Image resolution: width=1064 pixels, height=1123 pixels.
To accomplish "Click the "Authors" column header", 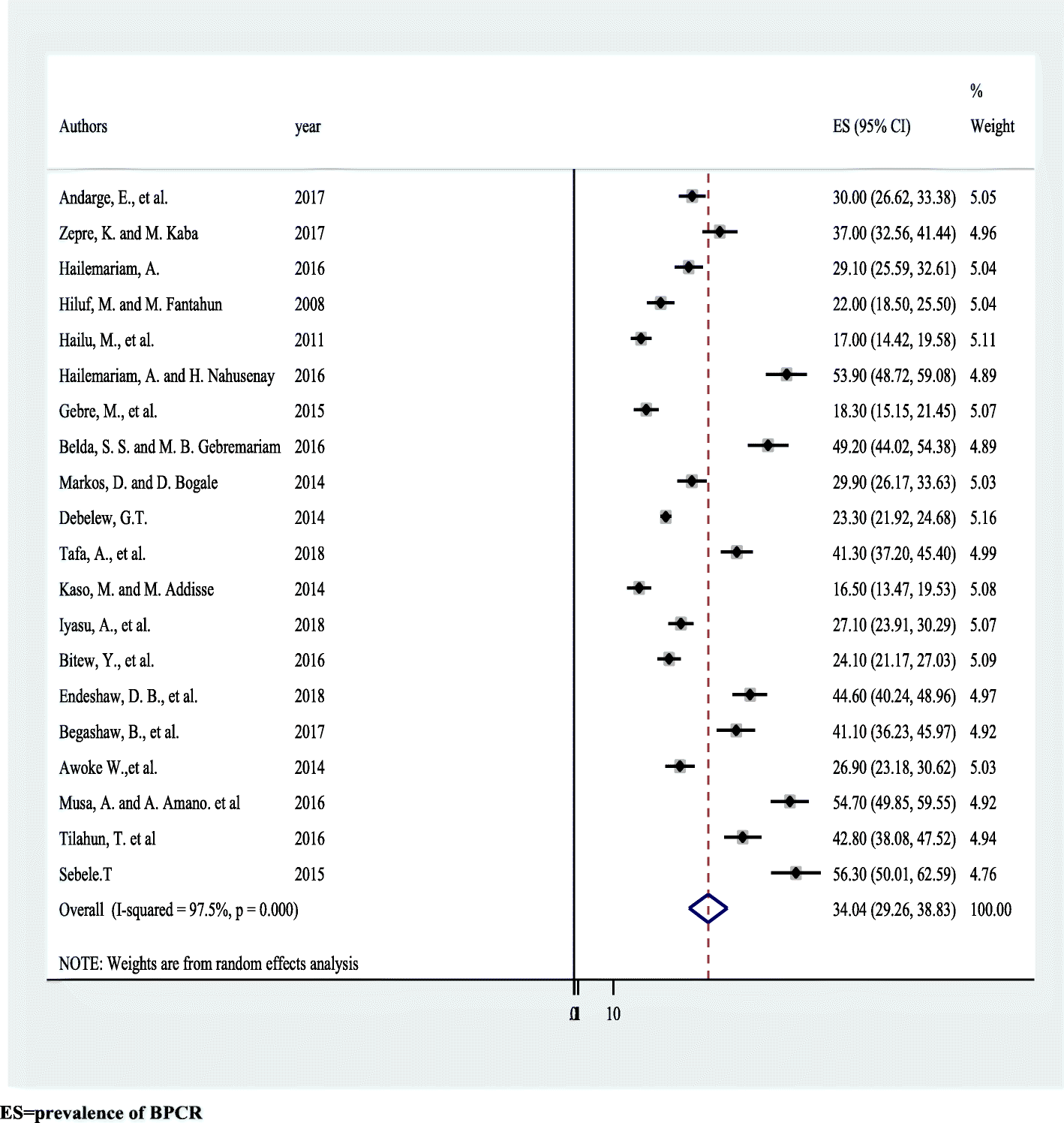I will pyautogui.click(x=83, y=126).
